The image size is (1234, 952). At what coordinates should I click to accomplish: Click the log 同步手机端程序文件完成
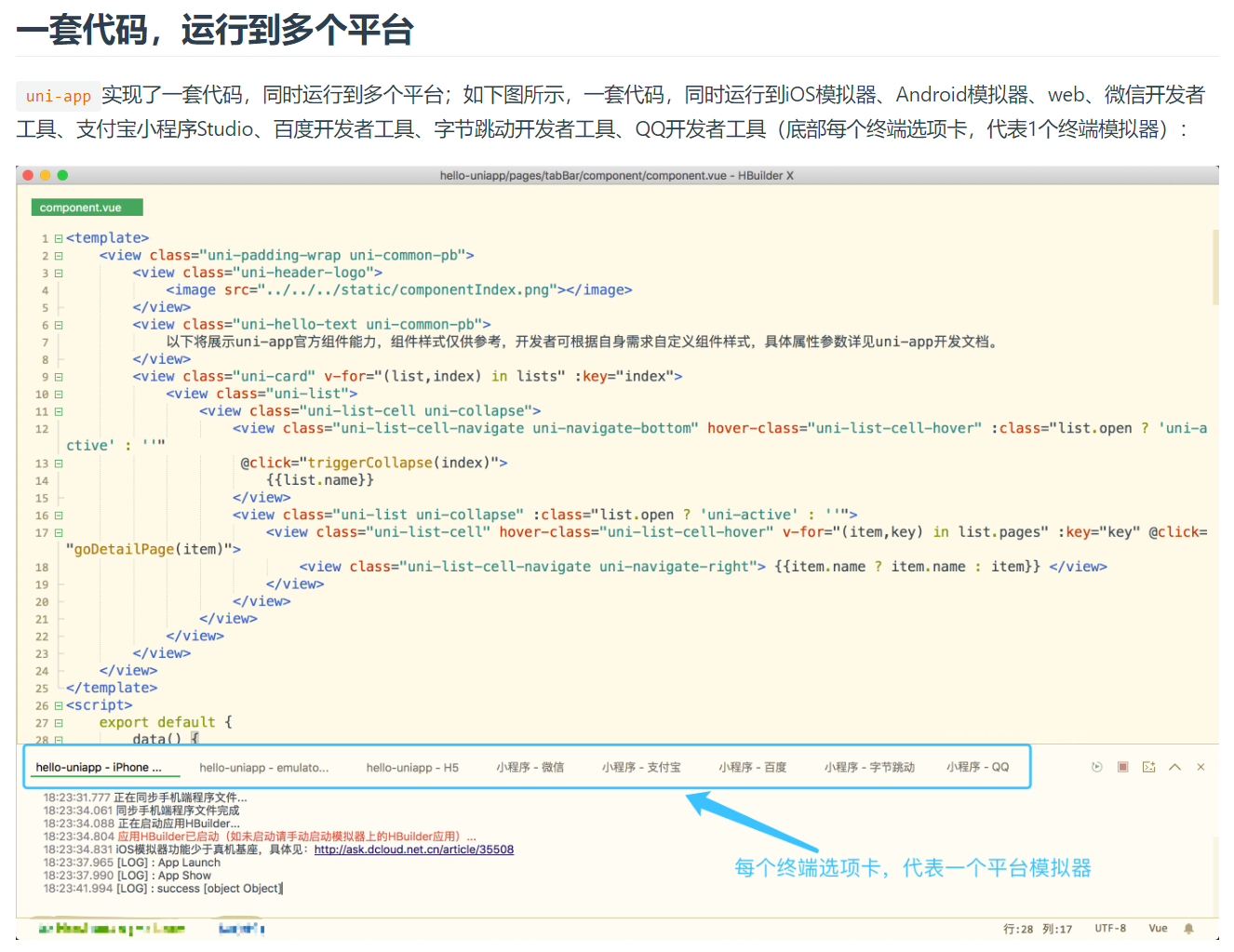141,811
